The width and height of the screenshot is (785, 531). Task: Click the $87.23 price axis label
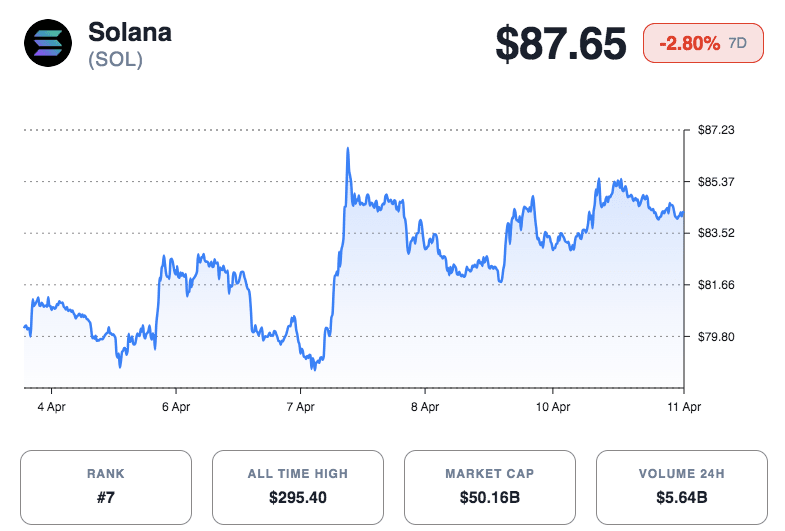point(716,130)
